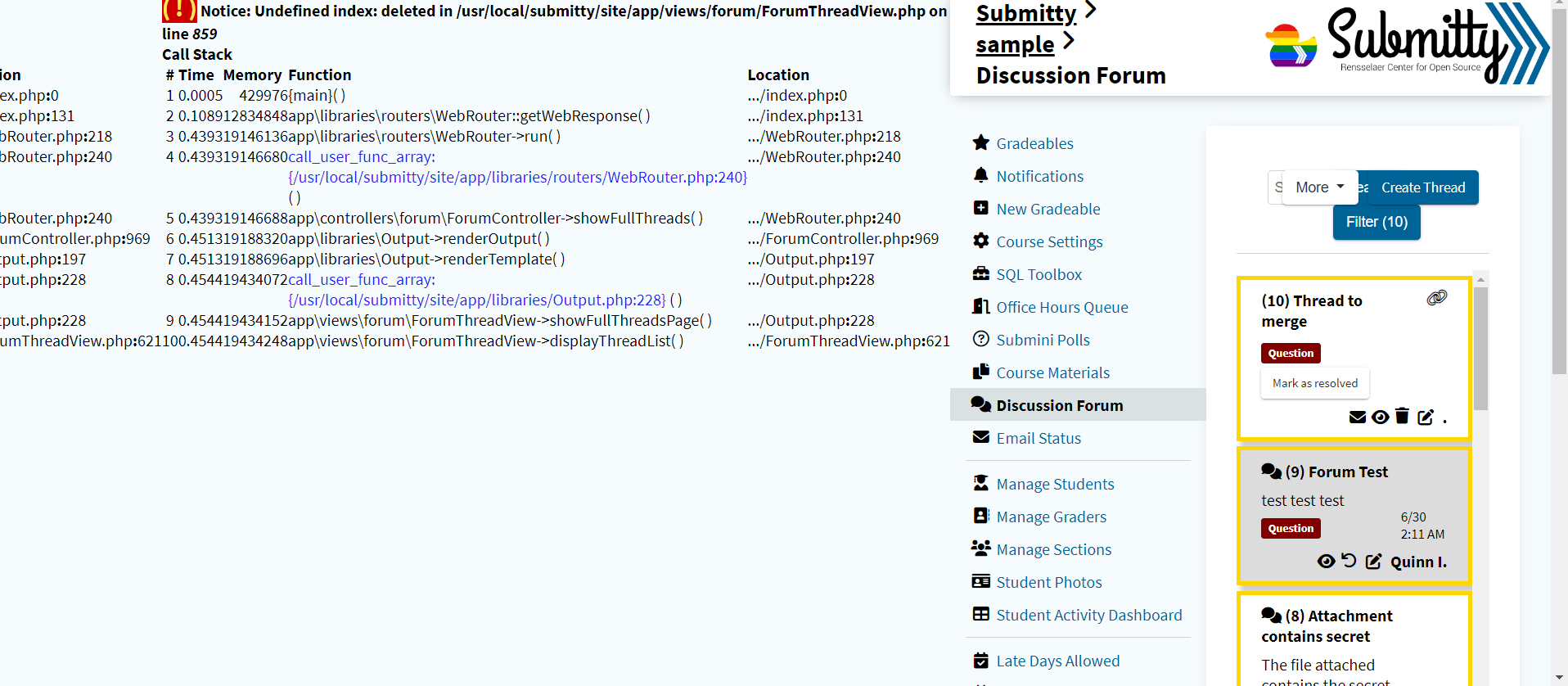The height and width of the screenshot is (686, 1568).
Task: Delete the Thread to merge thread
Action: (1402, 416)
